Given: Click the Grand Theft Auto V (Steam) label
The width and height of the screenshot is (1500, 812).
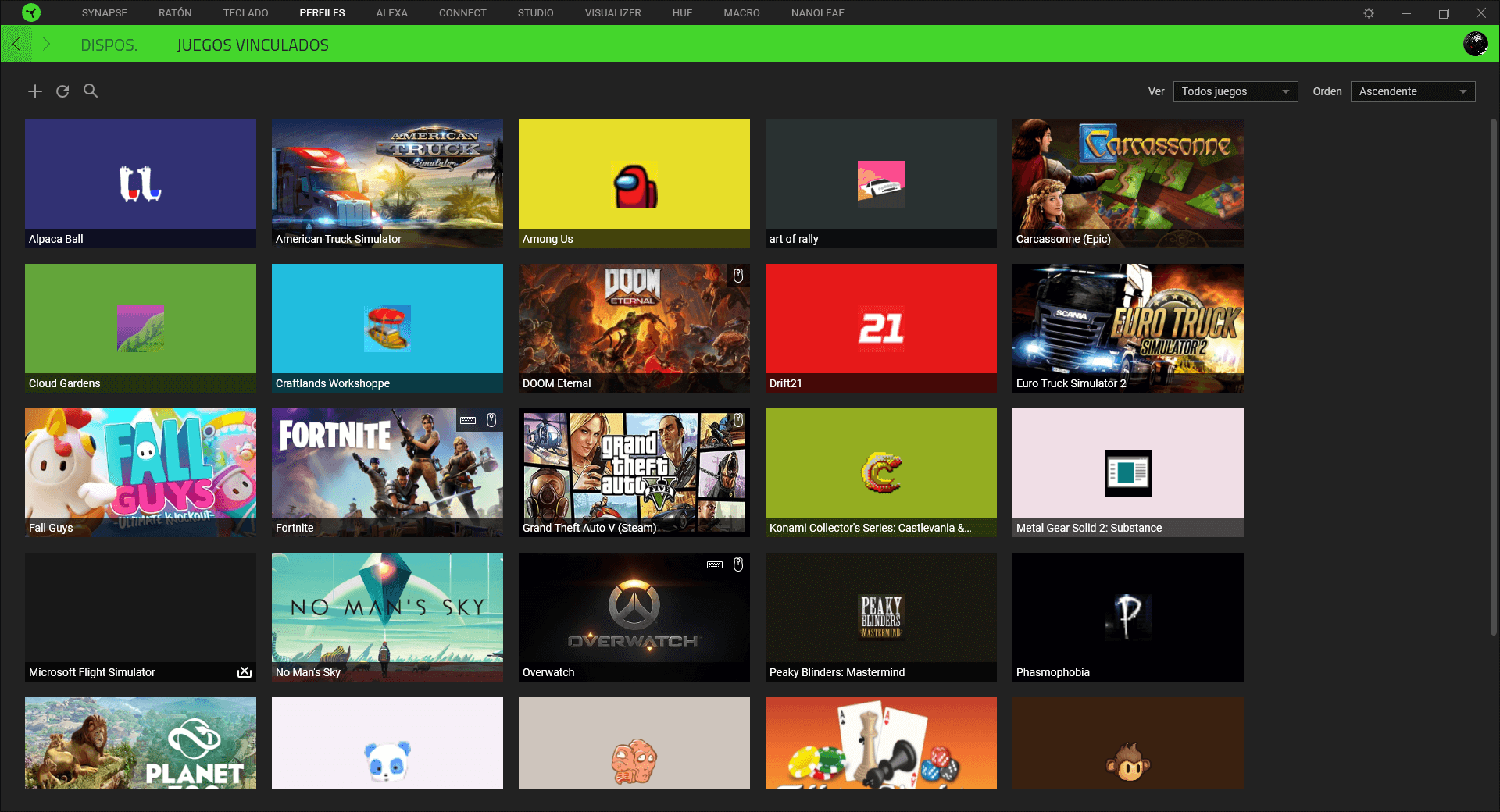Looking at the screenshot, I should coord(590,528).
